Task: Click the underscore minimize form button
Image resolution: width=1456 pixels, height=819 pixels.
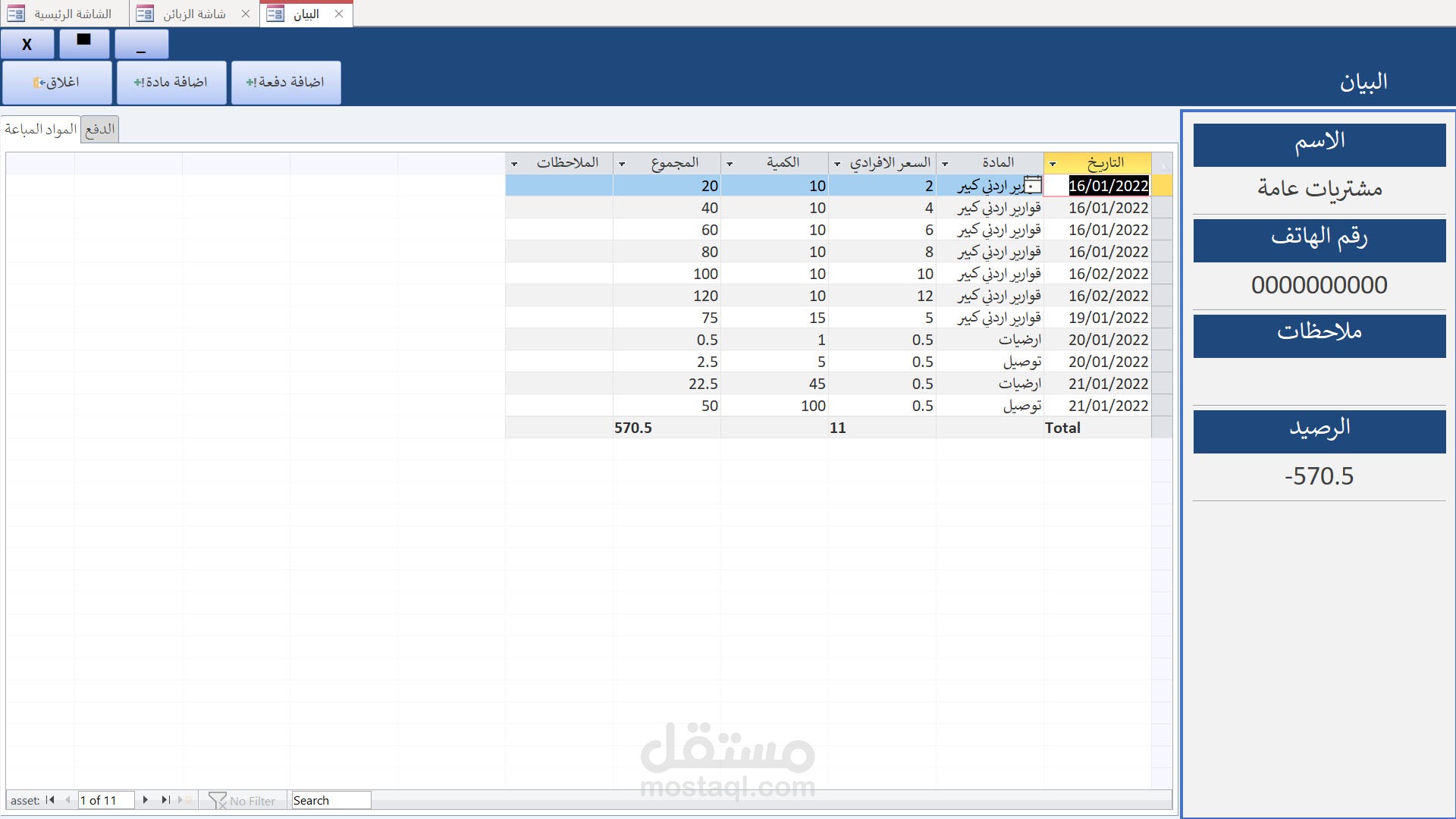Action: tap(141, 45)
